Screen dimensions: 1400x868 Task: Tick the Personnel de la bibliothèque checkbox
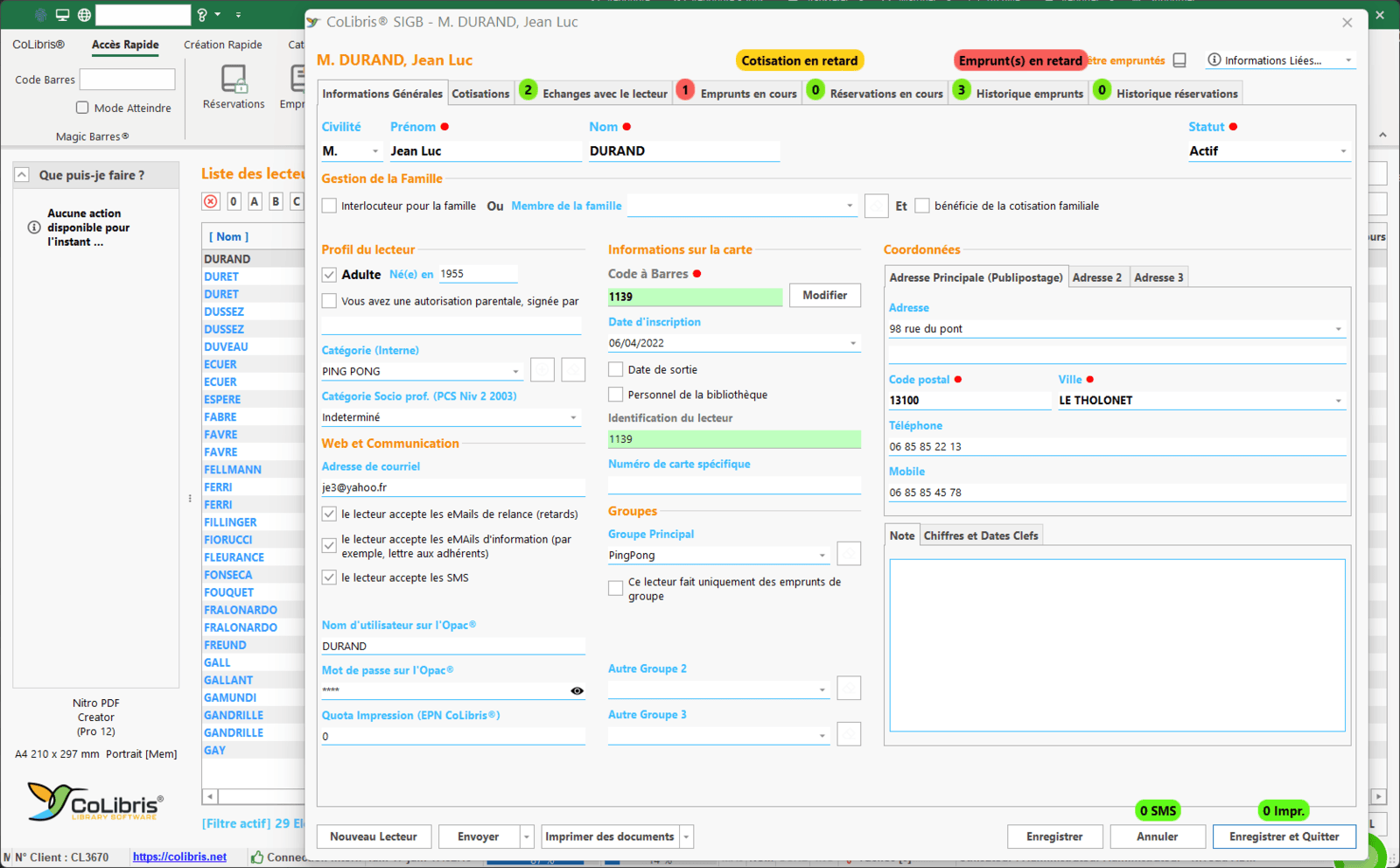click(x=616, y=395)
